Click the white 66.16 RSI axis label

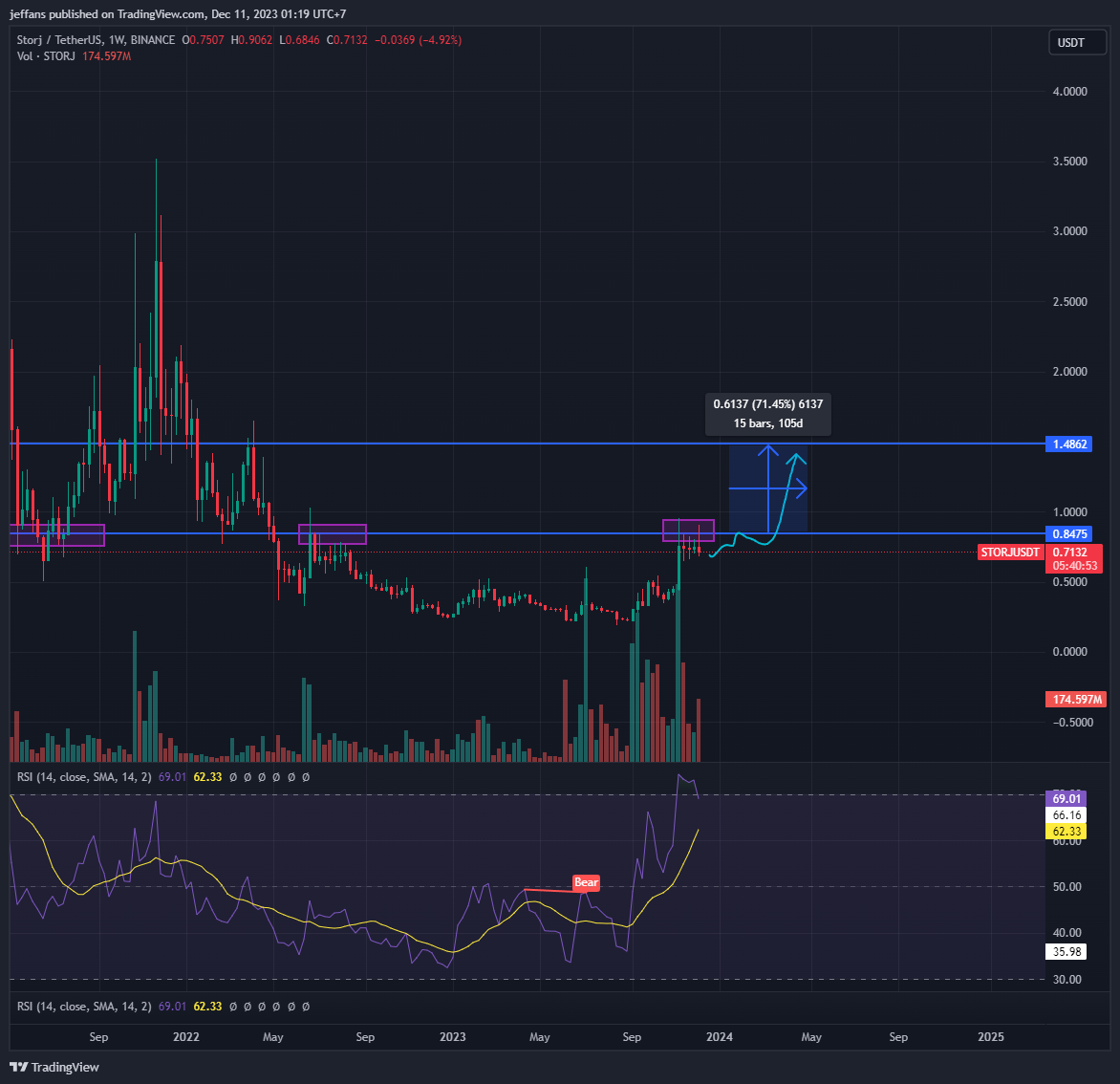point(1066,814)
